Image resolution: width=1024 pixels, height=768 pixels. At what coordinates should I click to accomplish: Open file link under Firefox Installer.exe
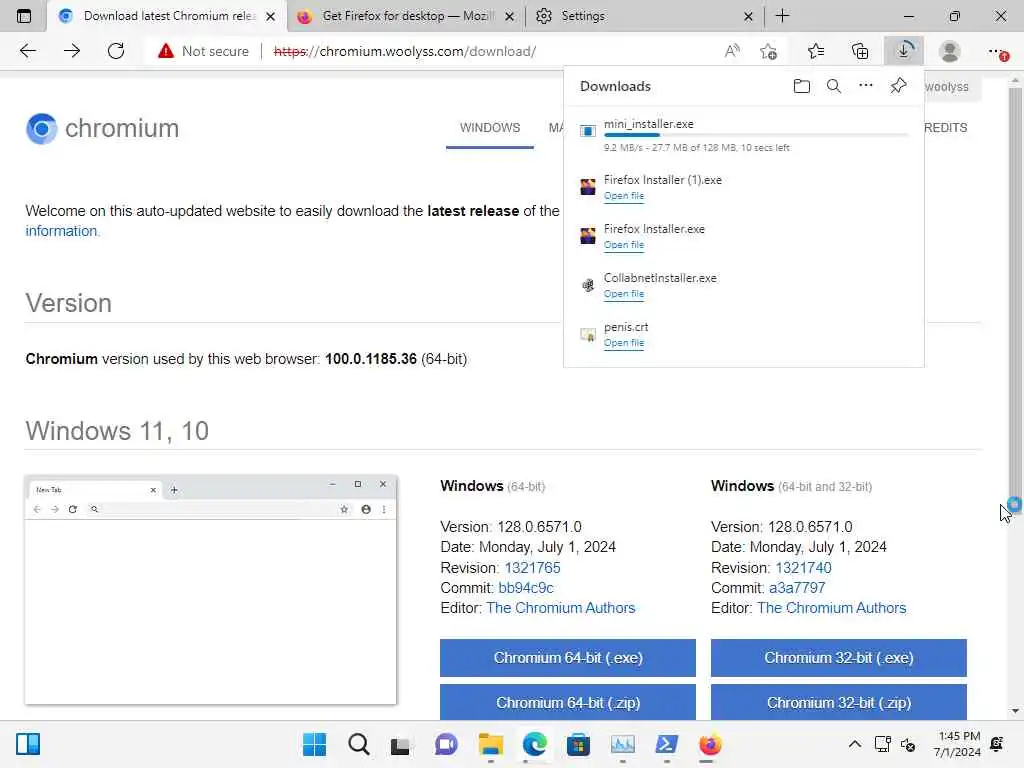pyautogui.click(x=624, y=245)
